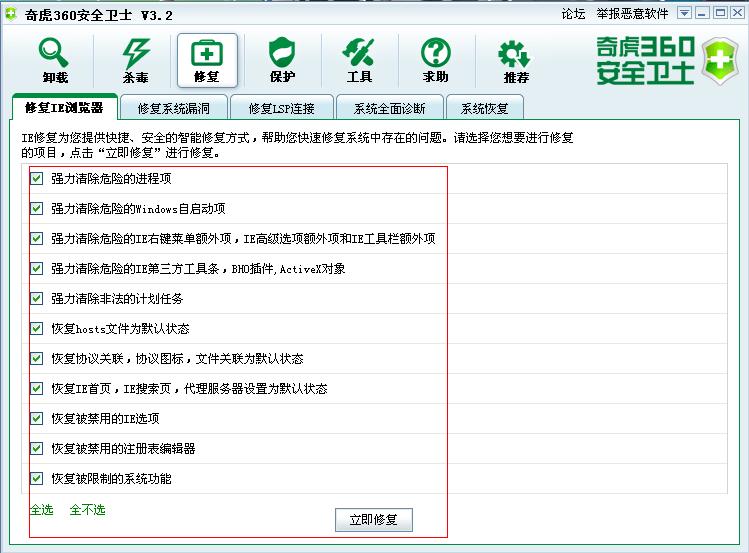Click the 全选 select-all link
The width and height of the screenshot is (749, 553).
point(42,510)
